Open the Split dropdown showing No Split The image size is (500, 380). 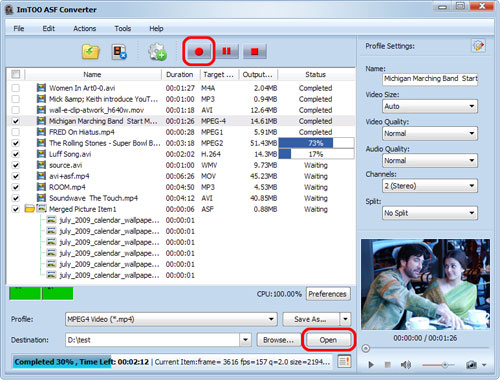click(430, 213)
